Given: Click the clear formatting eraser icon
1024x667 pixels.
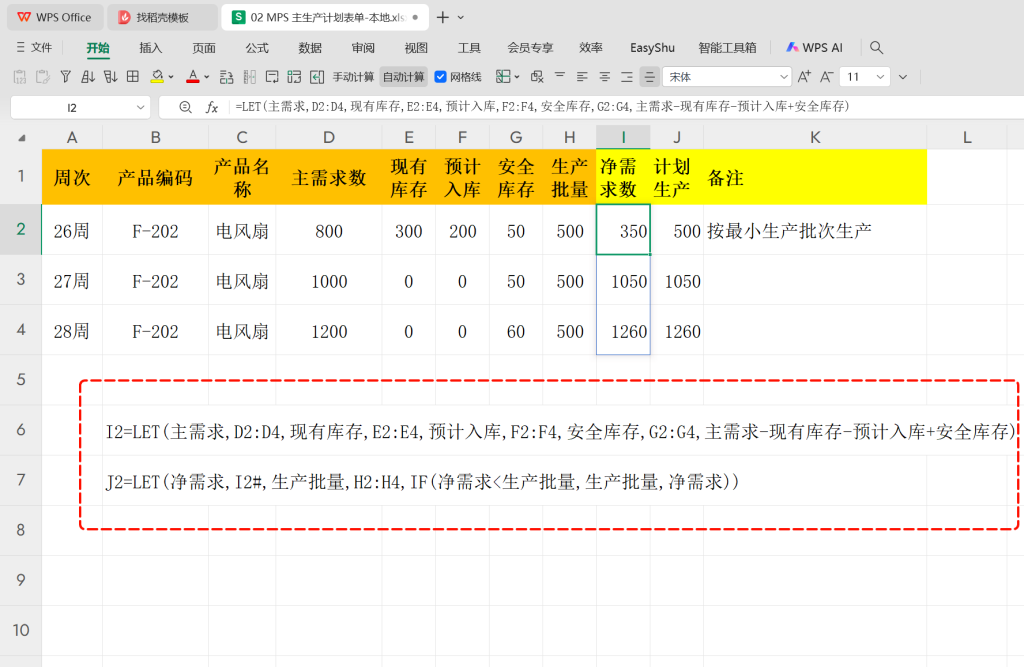Looking at the screenshot, I should point(537,77).
